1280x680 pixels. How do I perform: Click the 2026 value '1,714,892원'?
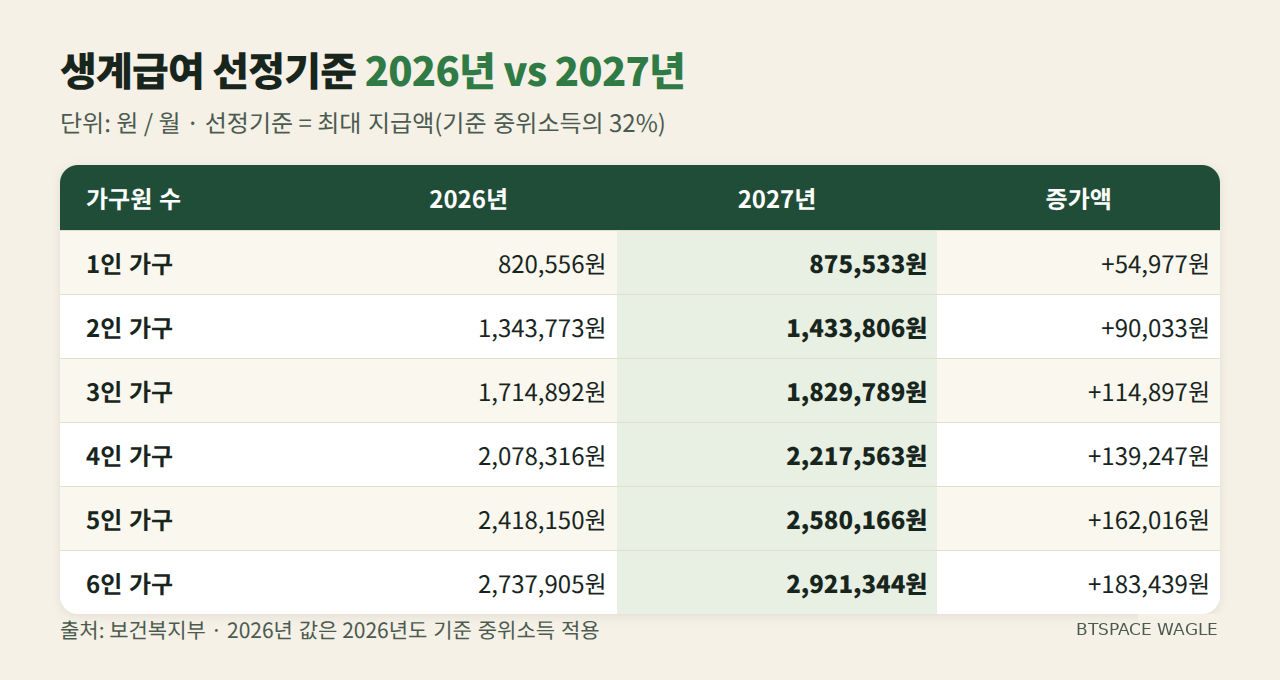click(543, 392)
